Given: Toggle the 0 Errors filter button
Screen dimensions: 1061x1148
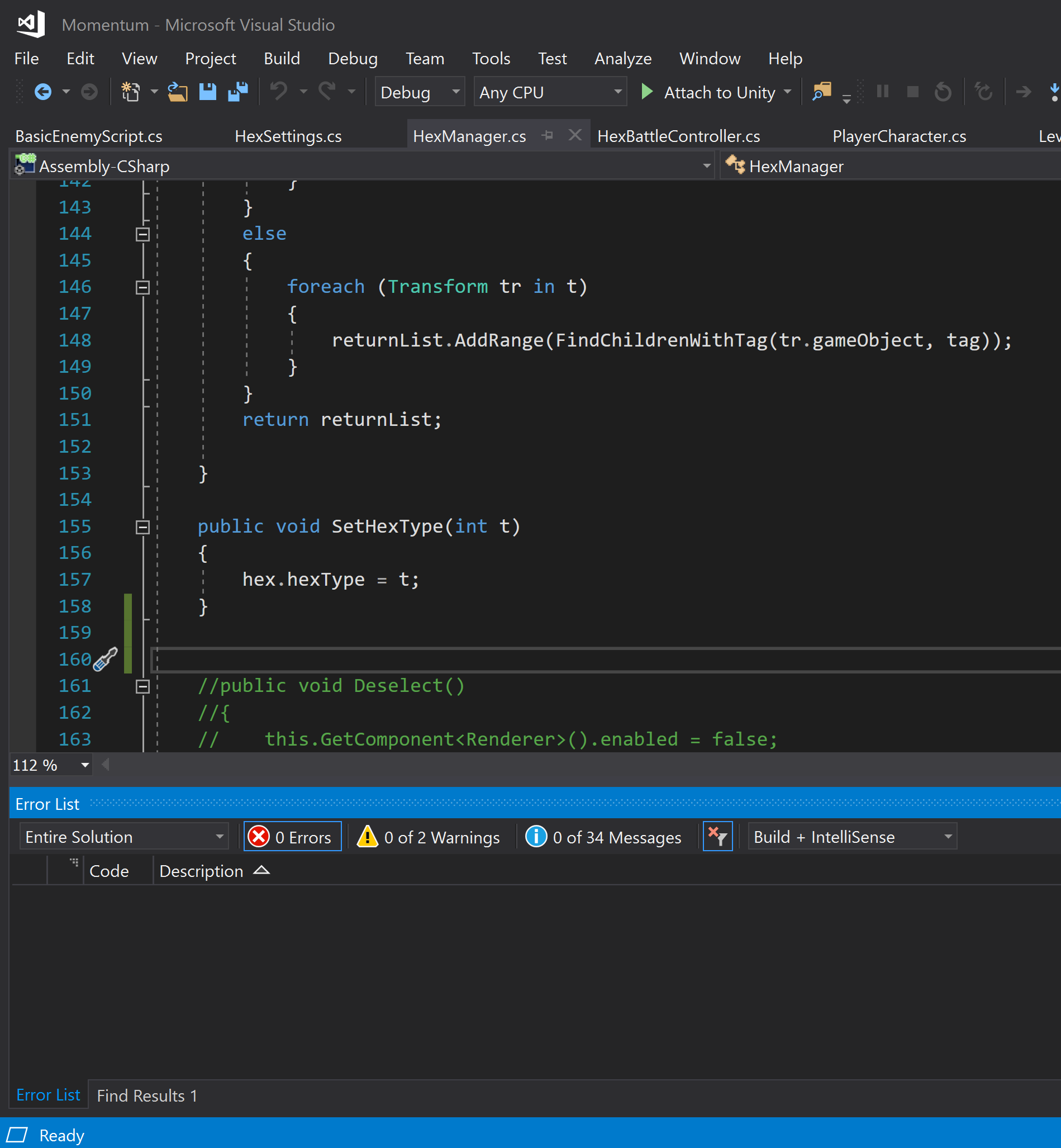Looking at the screenshot, I should 292,837.
